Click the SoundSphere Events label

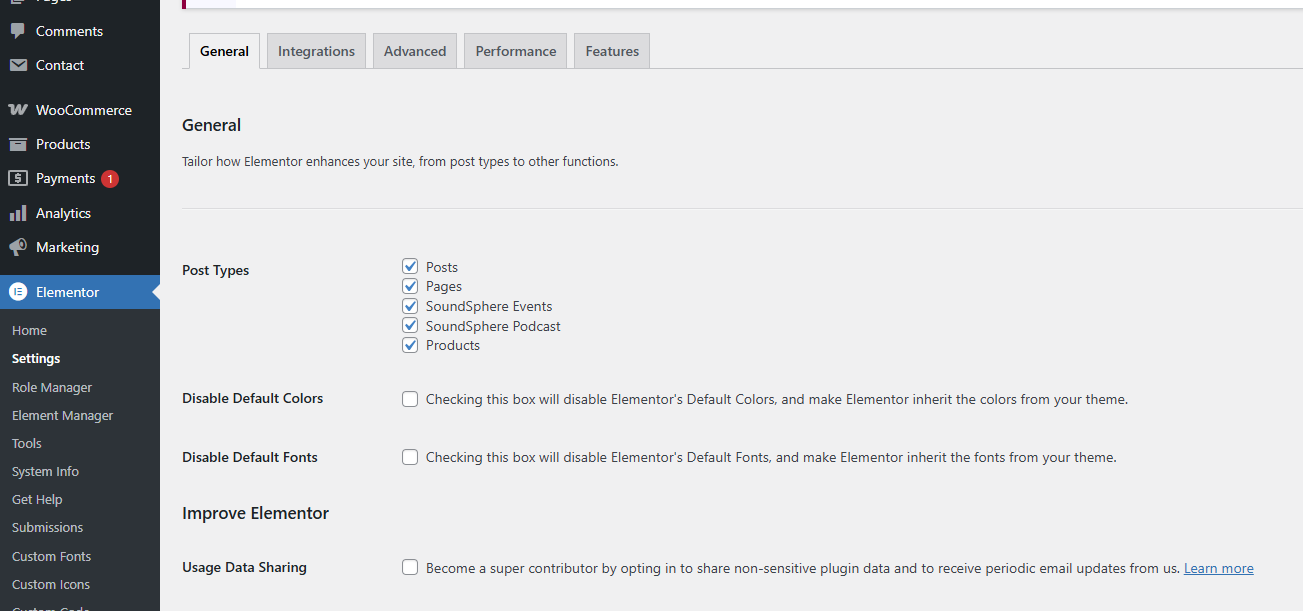coord(489,306)
